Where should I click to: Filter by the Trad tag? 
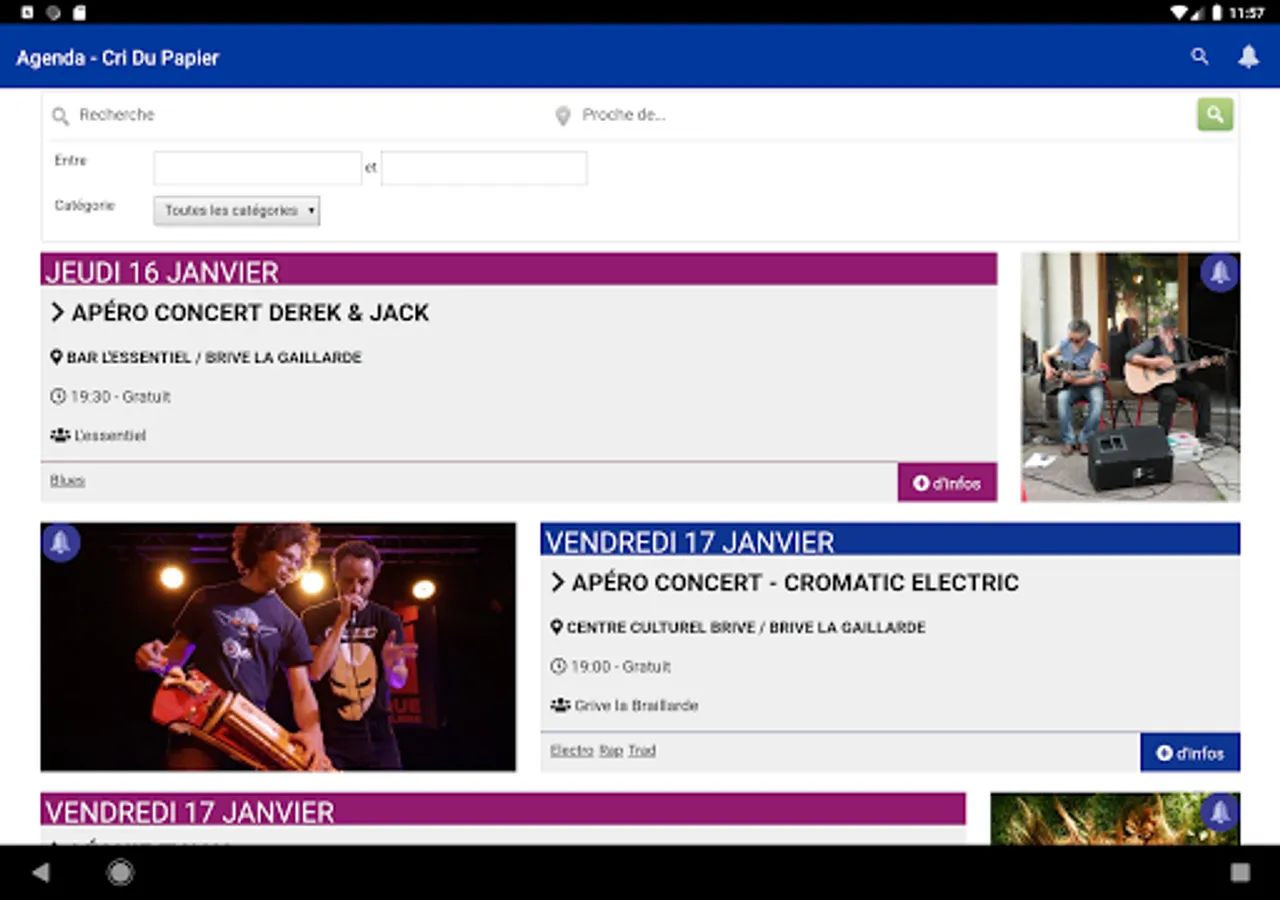pos(642,751)
